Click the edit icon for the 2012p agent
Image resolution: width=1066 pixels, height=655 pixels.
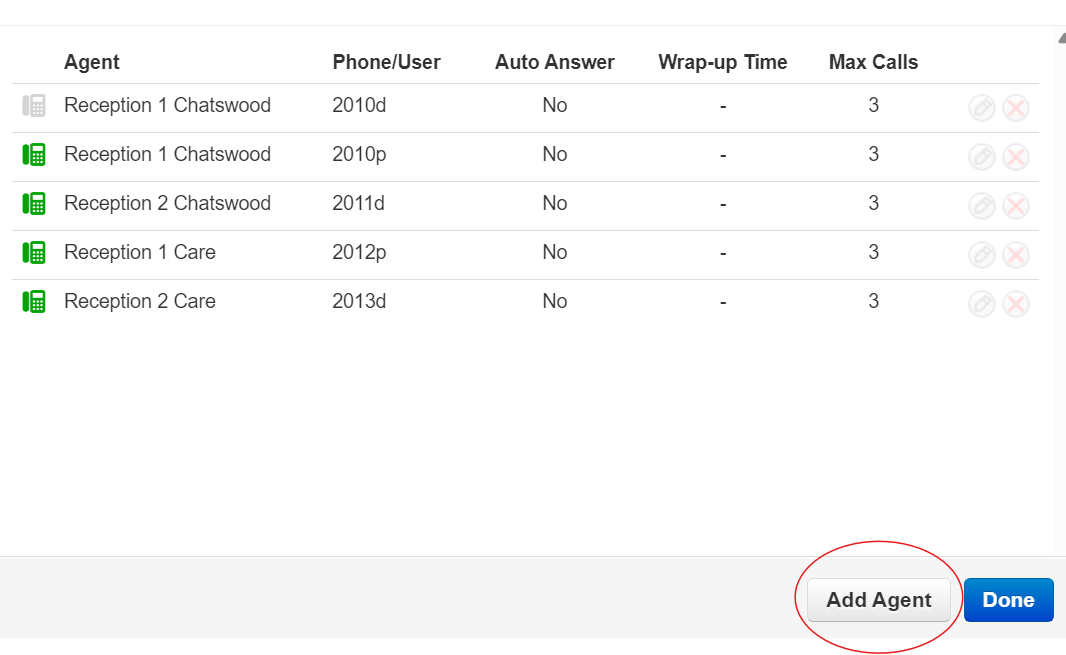[x=981, y=254]
